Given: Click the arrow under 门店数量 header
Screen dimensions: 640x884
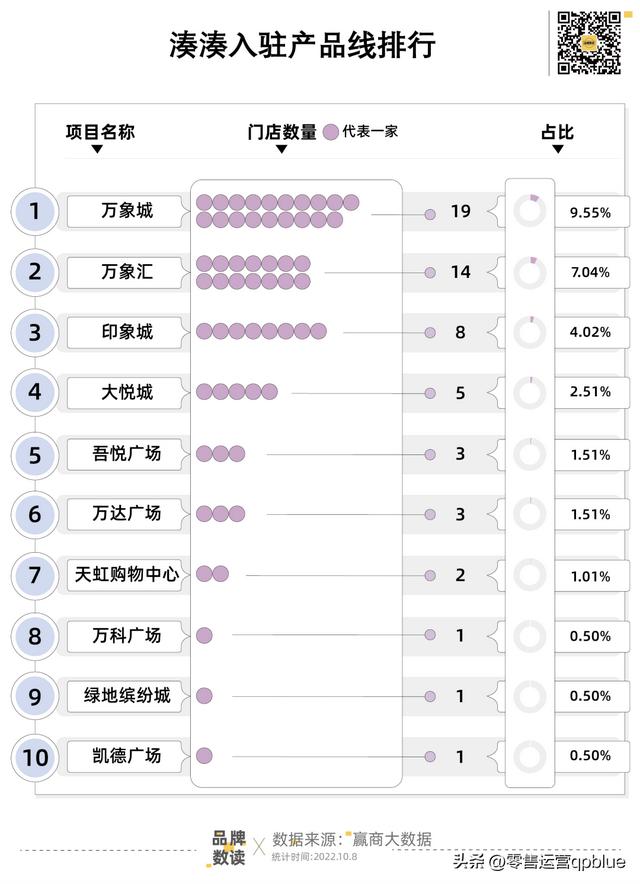Looking at the screenshot, I should 281,149.
